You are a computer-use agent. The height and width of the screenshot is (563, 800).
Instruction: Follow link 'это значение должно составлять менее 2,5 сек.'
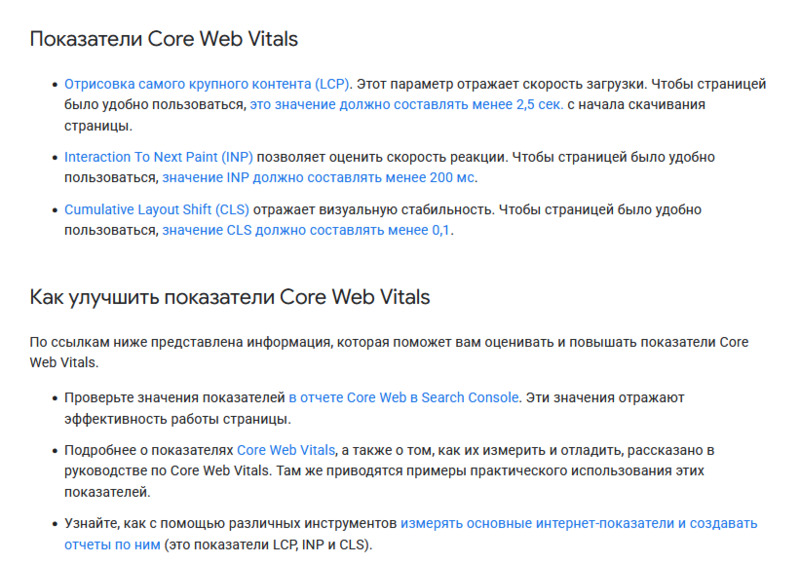(x=407, y=105)
